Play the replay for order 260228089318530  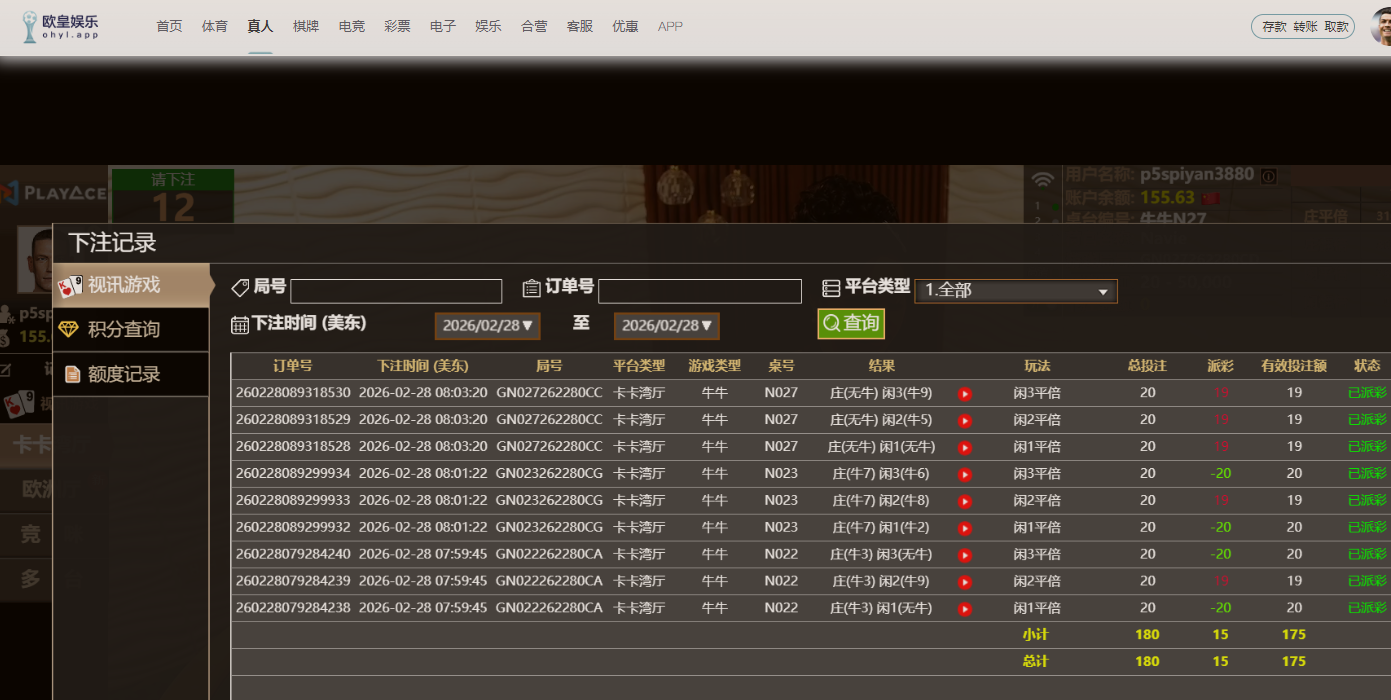point(964,393)
